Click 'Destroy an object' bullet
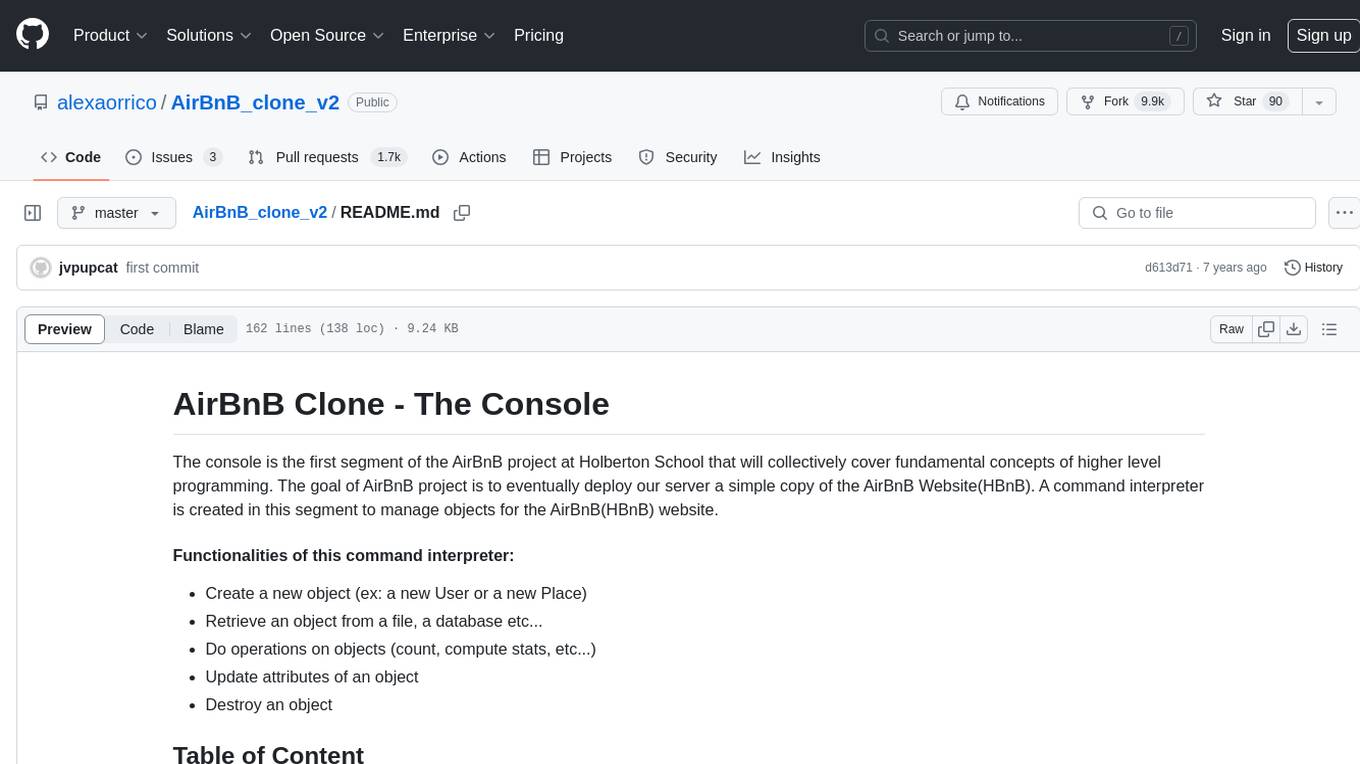Image resolution: width=1360 pixels, height=764 pixels. pos(269,705)
